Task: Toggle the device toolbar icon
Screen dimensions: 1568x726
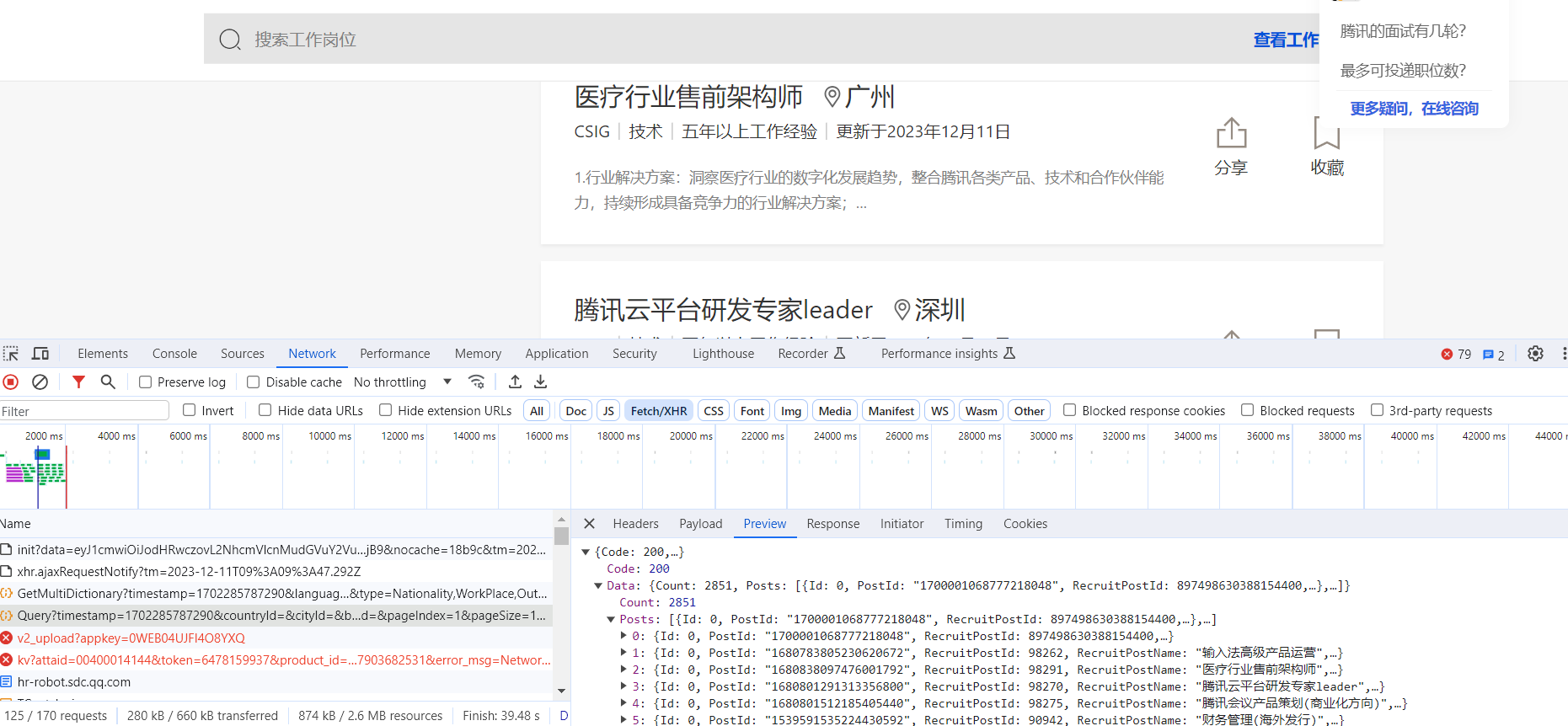Action: click(x=40, y=354)
